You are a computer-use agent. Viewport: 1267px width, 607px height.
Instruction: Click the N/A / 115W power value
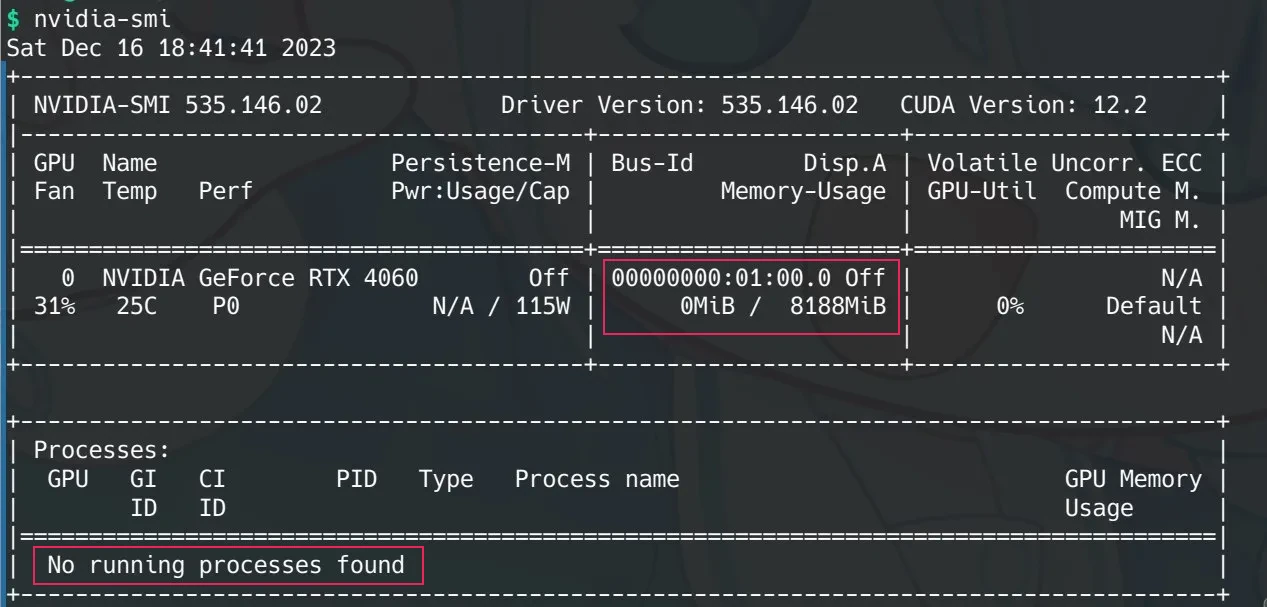500,306
